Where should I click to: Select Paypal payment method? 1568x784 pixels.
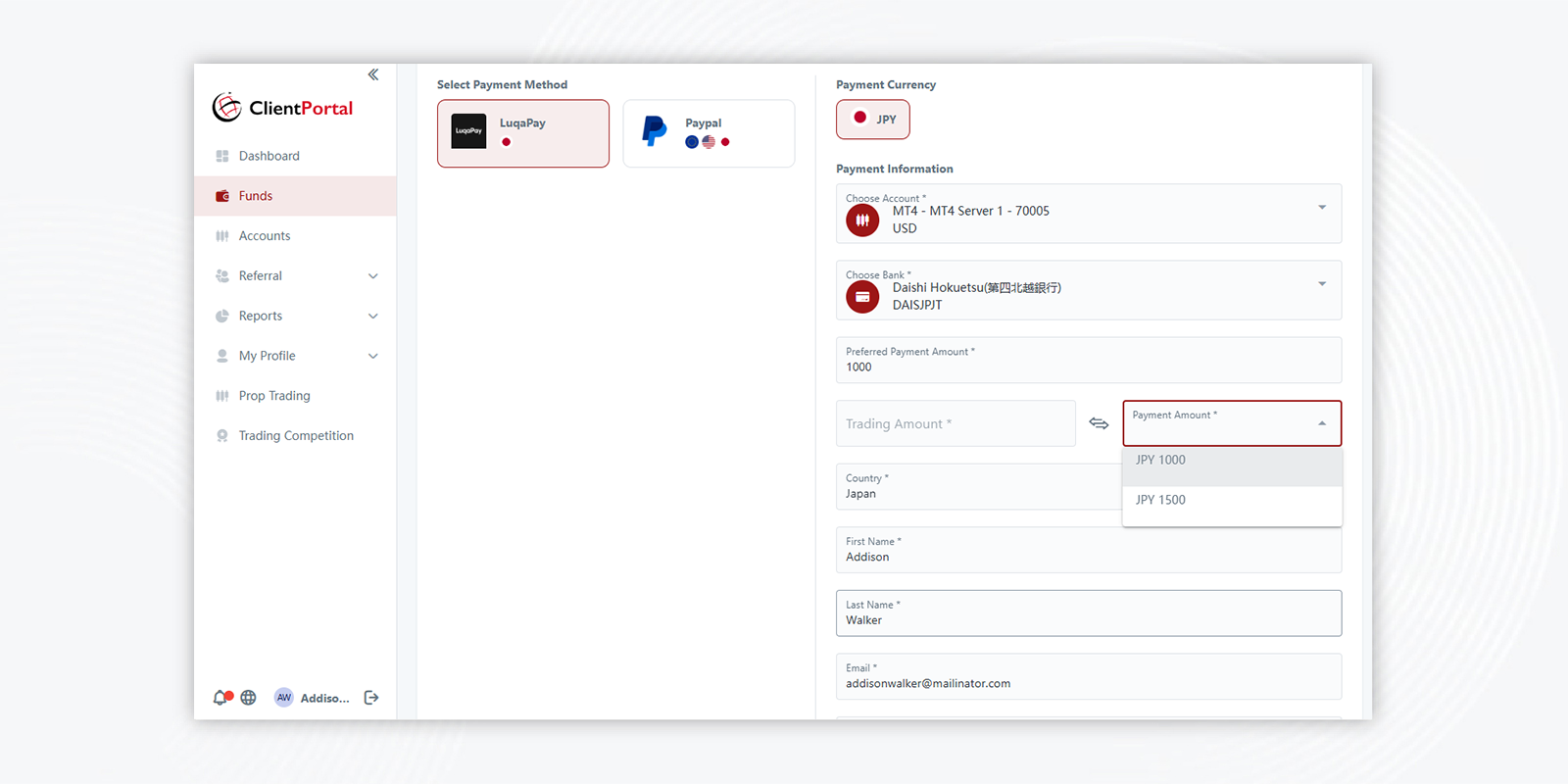709,133
